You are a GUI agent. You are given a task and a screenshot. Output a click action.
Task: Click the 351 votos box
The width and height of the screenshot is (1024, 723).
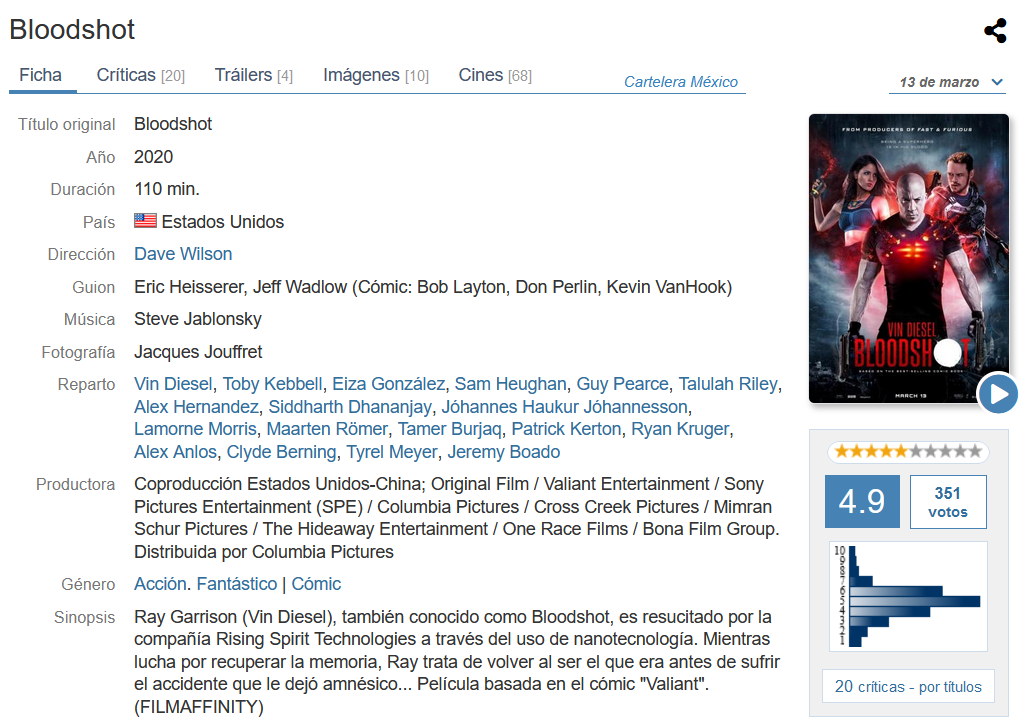click(948, 502)
